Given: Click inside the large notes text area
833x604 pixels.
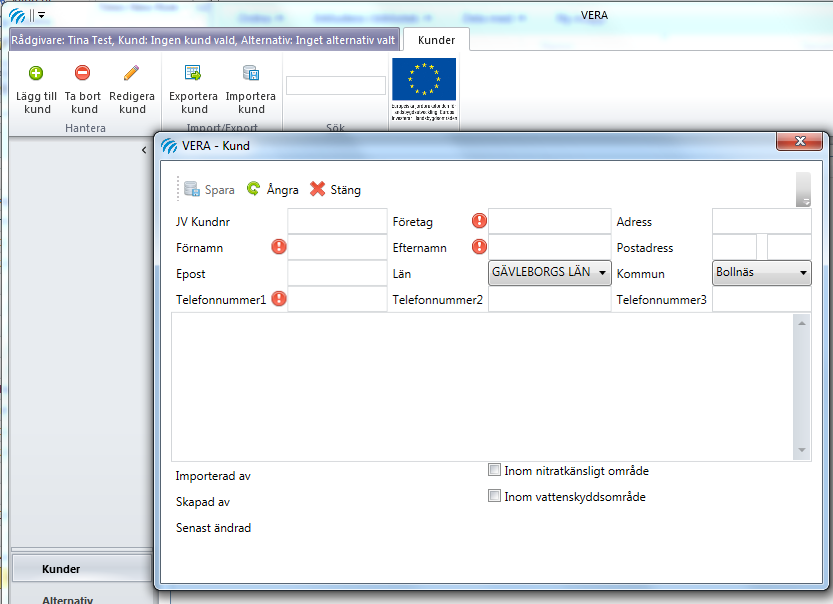Looking at the screenshot, I should [482, 387].
